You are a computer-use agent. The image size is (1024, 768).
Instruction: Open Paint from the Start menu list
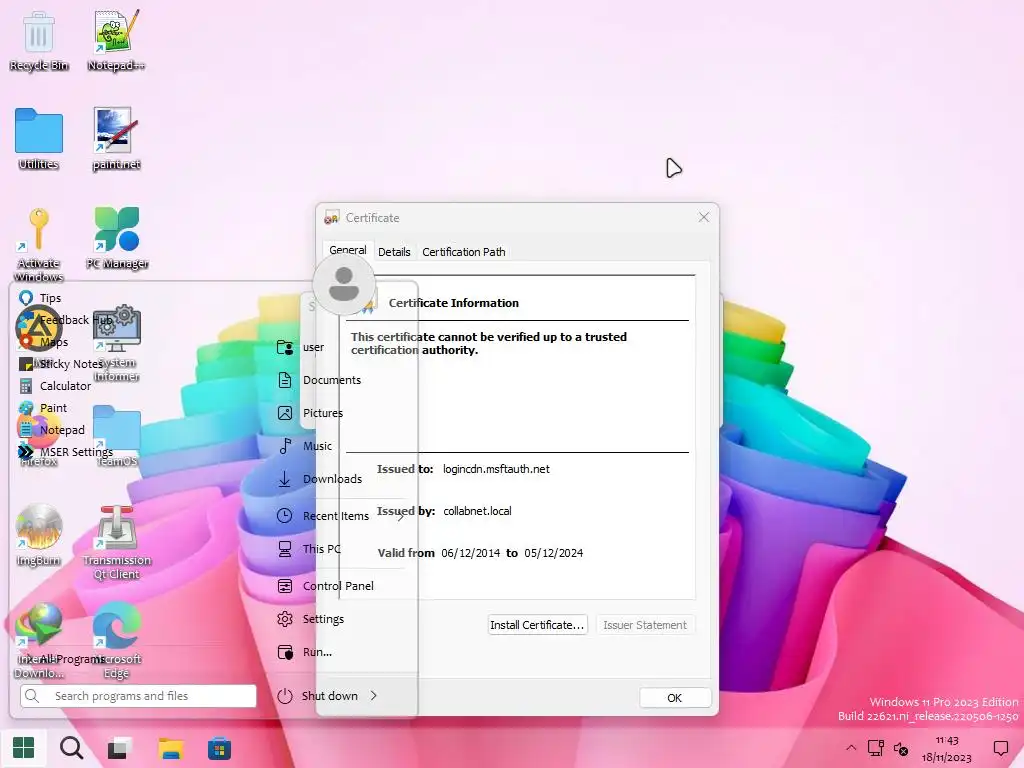pyautogui.click(x=43, y=408)
